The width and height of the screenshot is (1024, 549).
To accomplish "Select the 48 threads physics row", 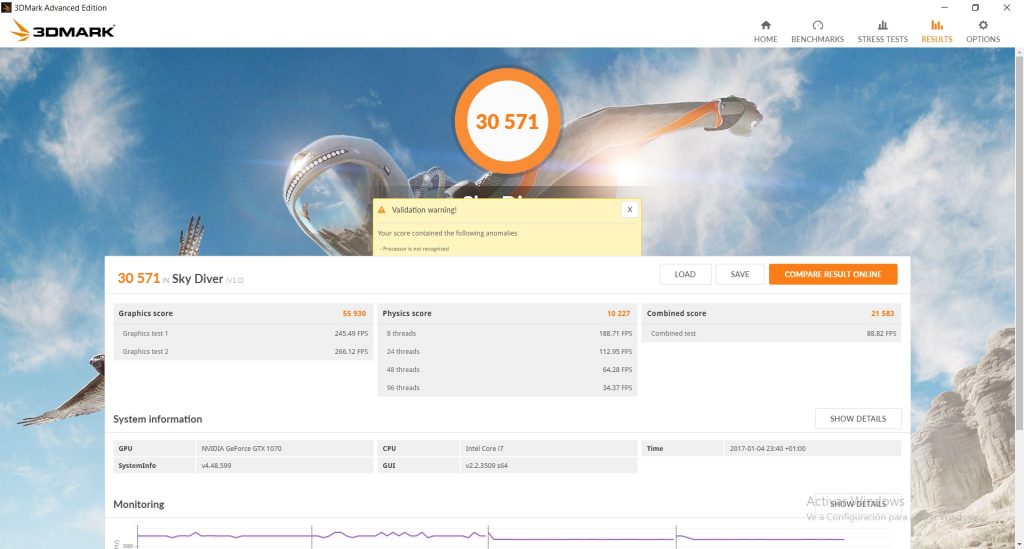I will (x=507, y=369).
